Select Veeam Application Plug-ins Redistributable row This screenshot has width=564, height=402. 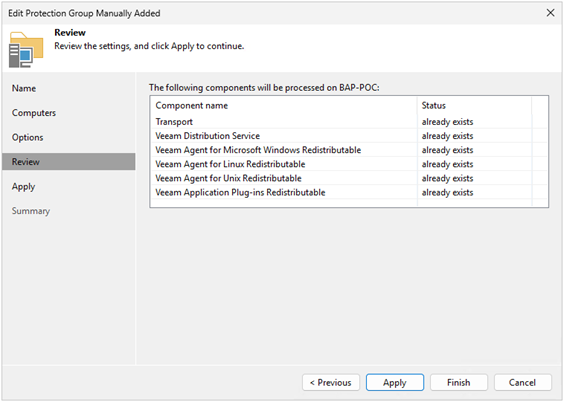[349, 192]
